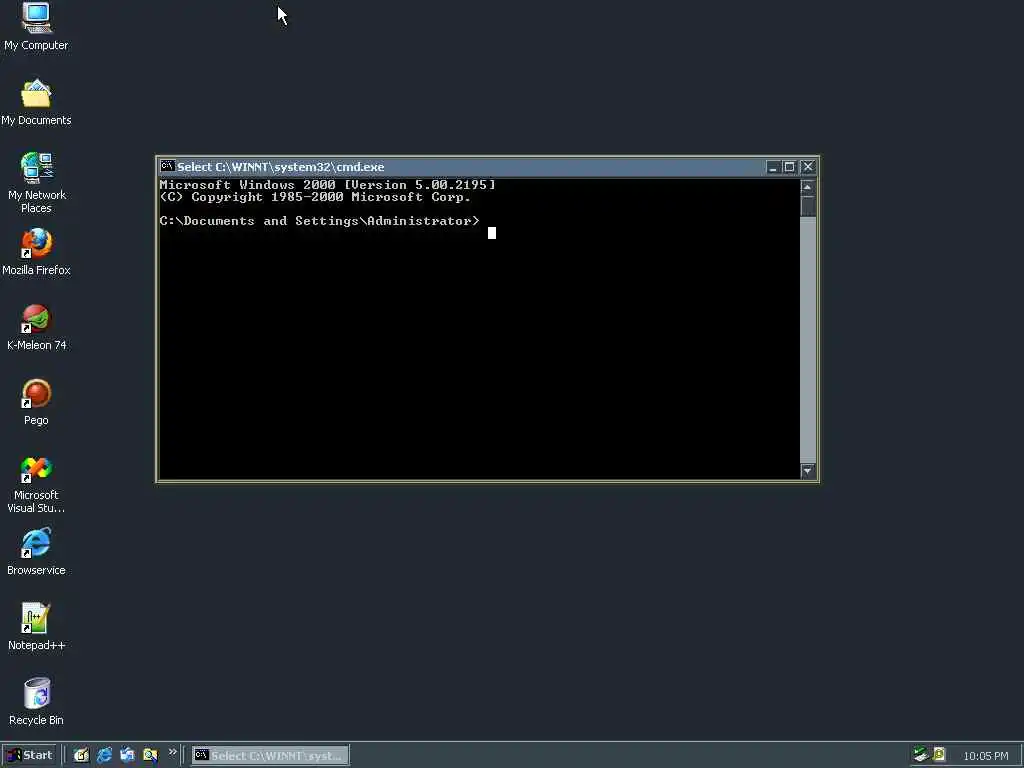Open the Start menu
This screenshot has width=1024, height=768.
[30, 755]
